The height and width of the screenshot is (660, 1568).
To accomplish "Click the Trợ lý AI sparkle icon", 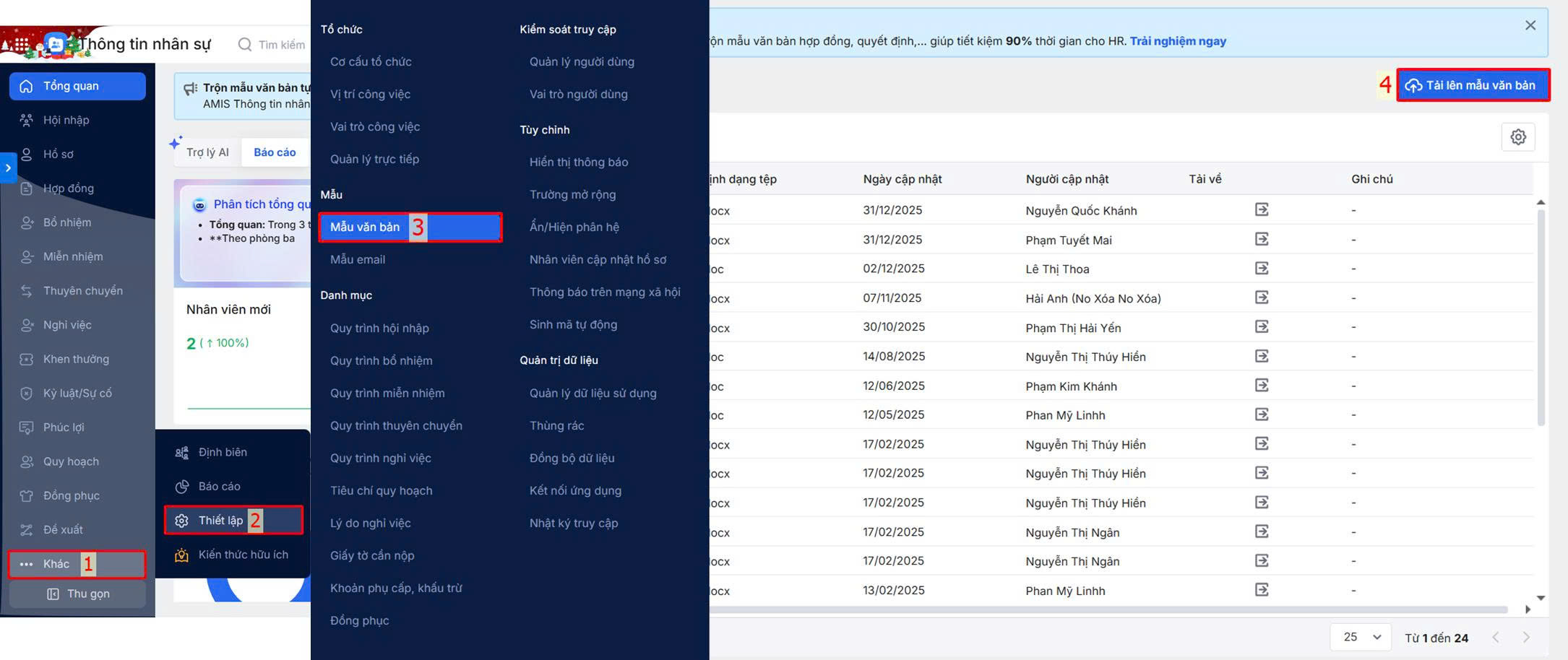I will 176,142.
